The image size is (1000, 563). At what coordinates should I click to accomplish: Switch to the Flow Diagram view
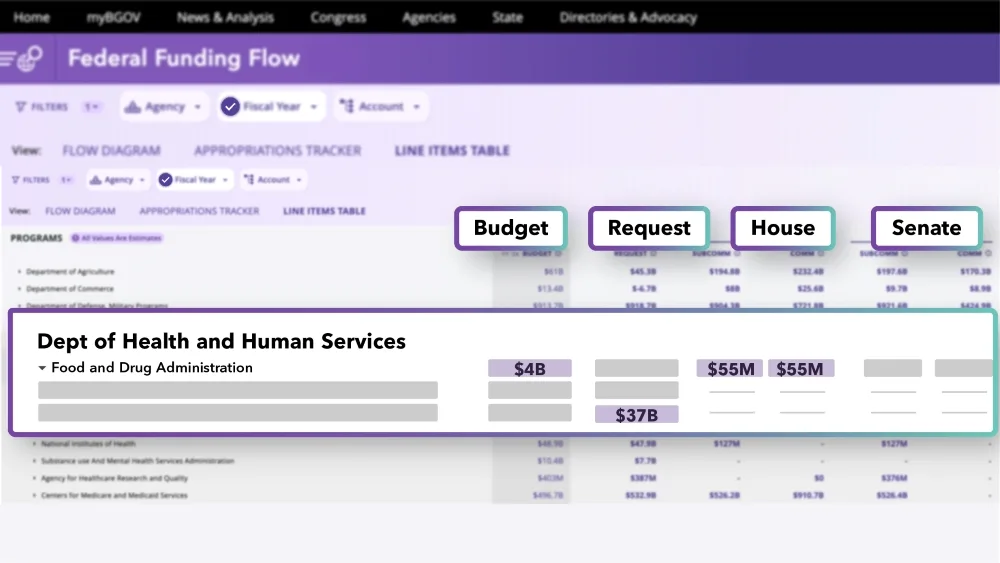click(112, 150)
